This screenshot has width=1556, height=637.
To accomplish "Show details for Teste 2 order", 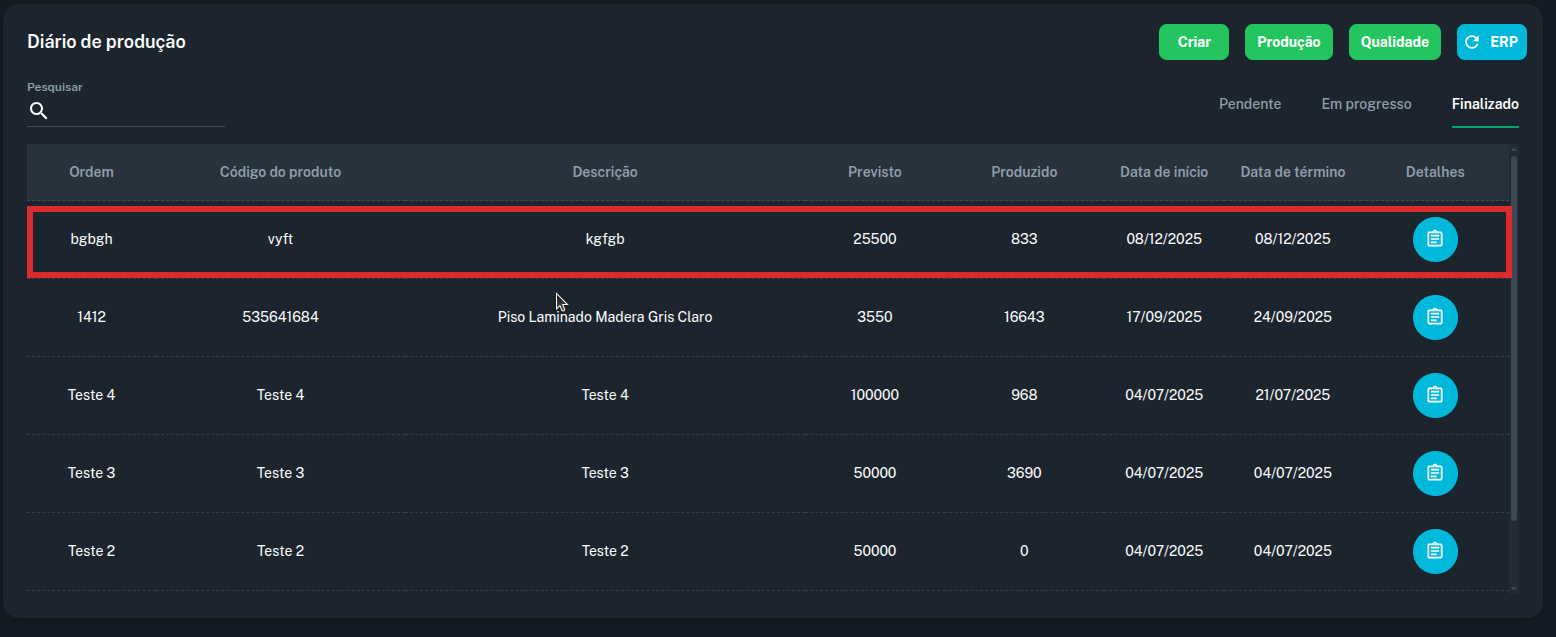I will pyautogui.click(x=1434, y=551).
